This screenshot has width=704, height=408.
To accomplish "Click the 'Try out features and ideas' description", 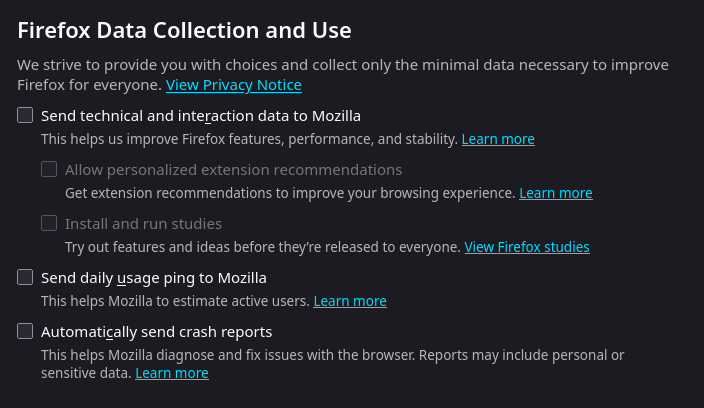I will pyautogui.click(x=262, y=247).
